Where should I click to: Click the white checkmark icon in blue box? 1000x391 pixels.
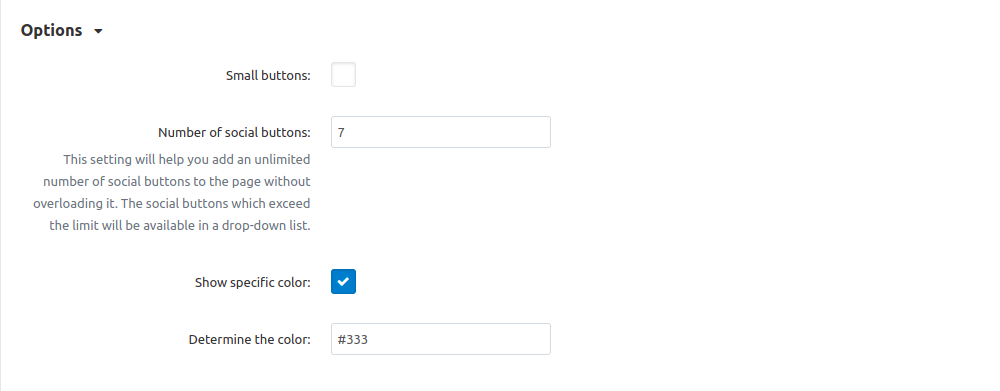343,281
